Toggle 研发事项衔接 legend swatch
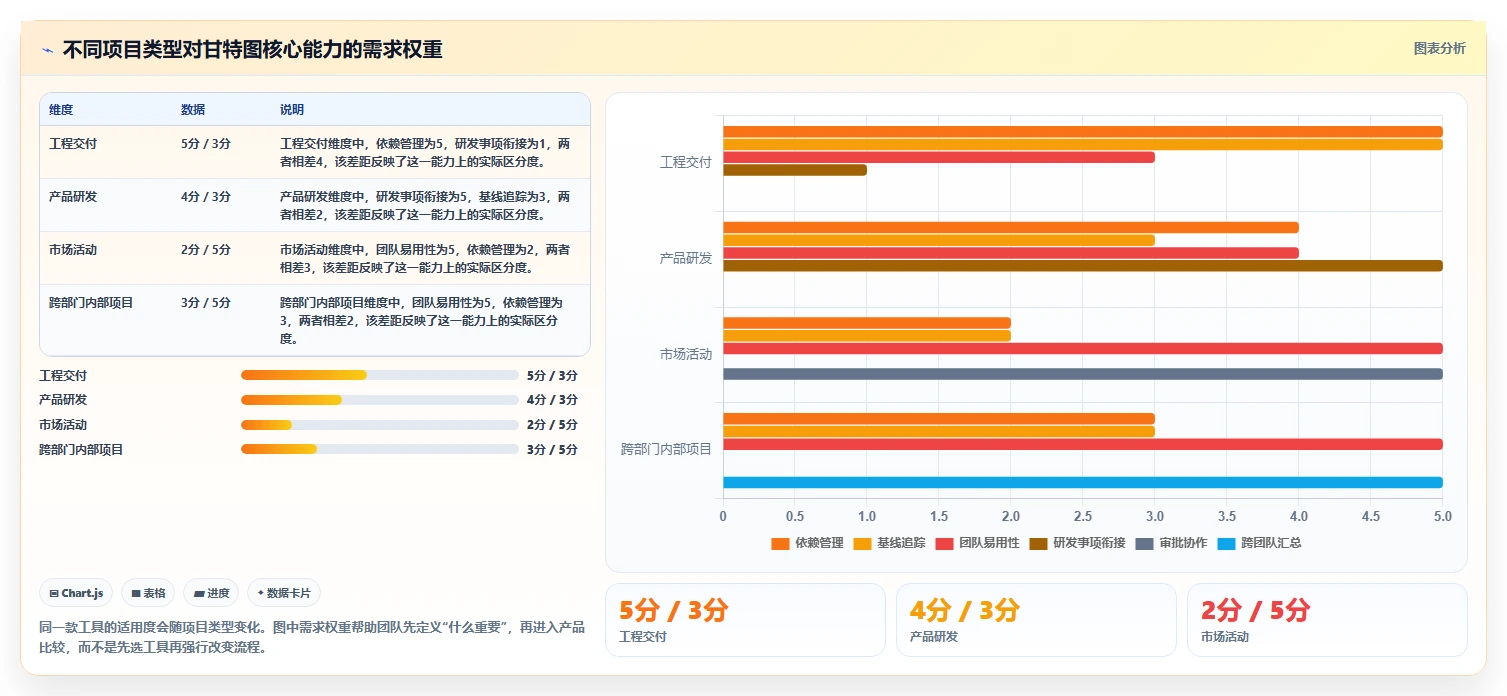 click(x=1039, y=543)
